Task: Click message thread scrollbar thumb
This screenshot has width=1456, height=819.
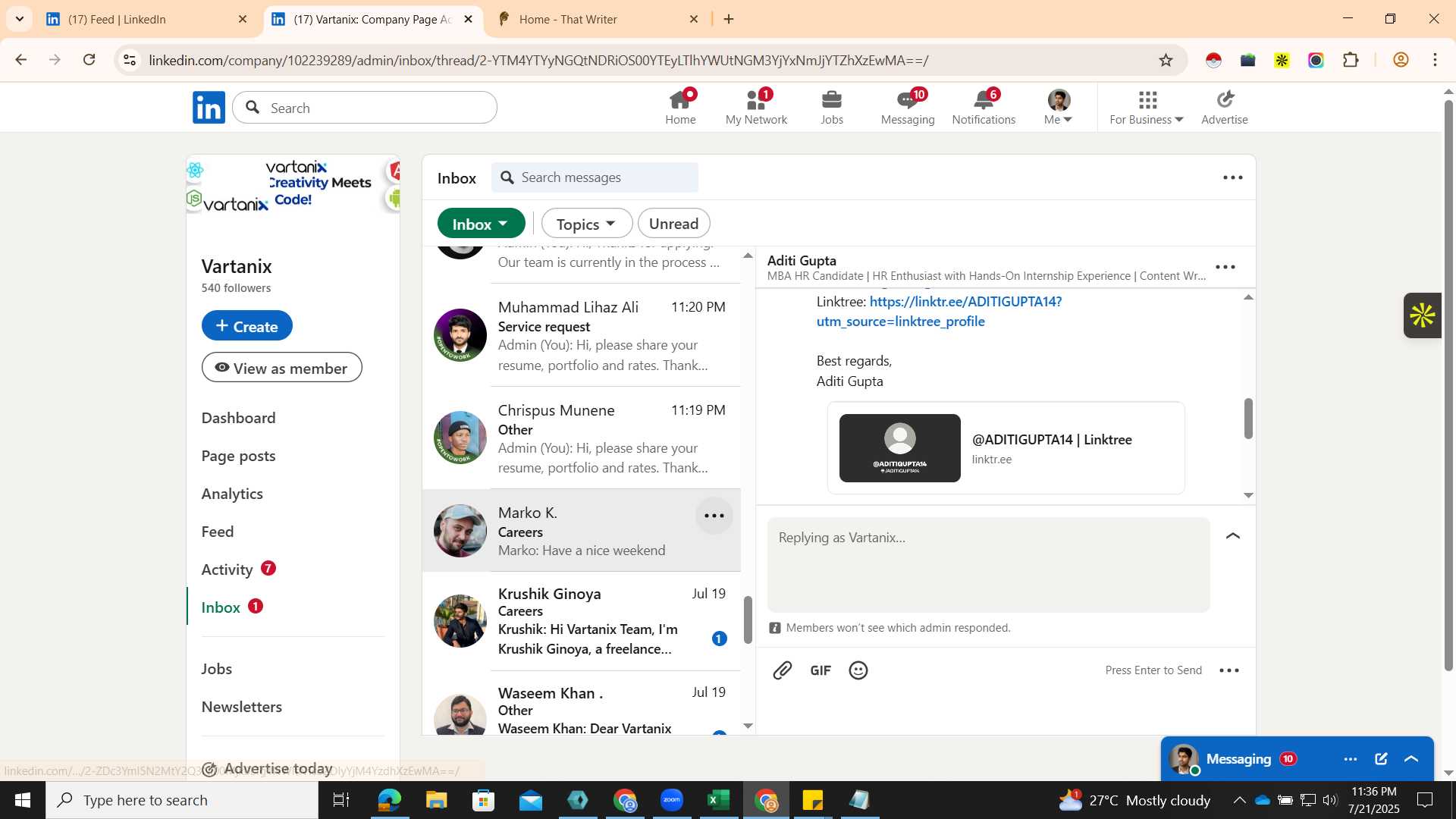Action: click(x=1248, y=418)
